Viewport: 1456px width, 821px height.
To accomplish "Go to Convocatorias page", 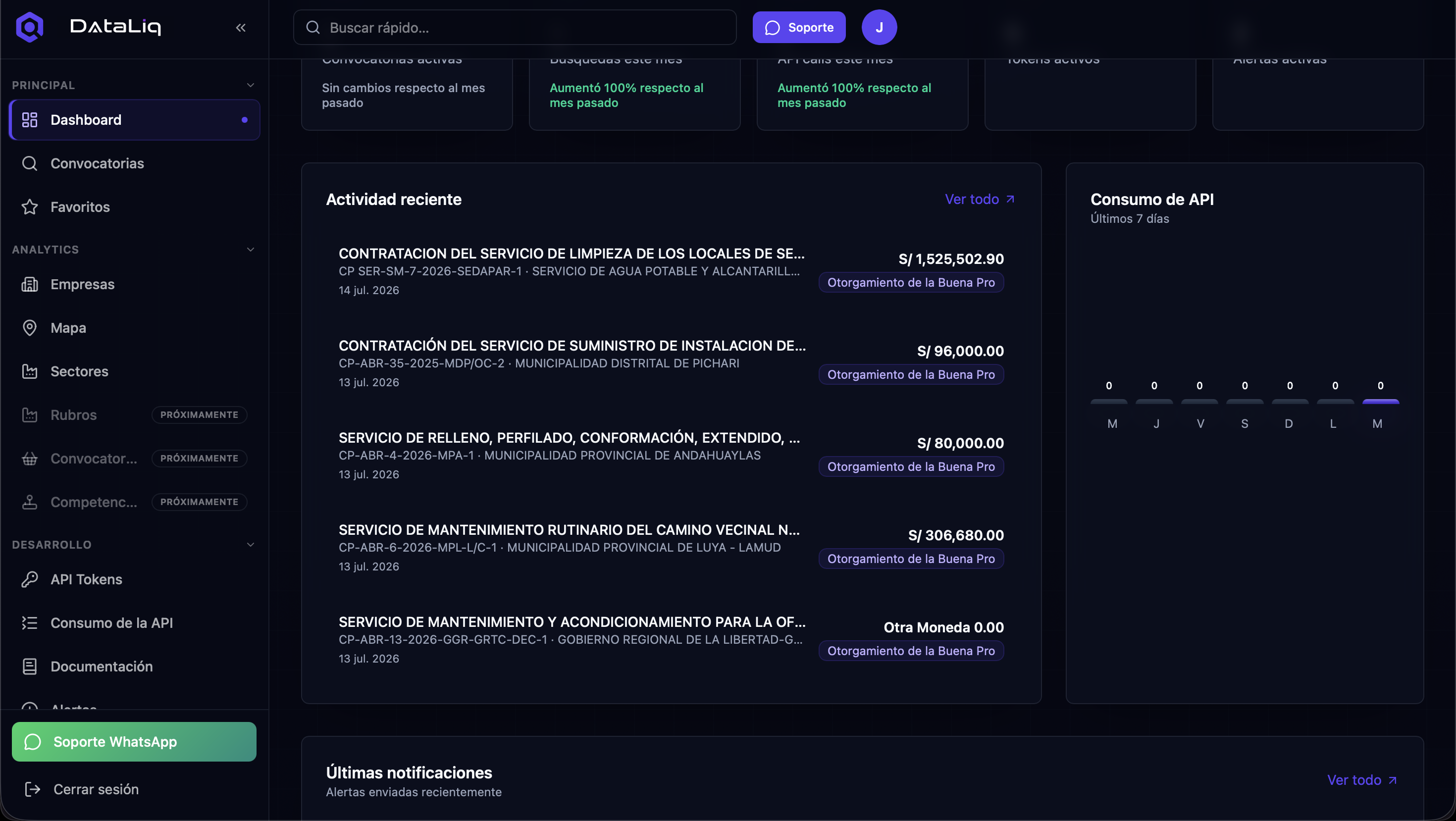I will 135,163.
